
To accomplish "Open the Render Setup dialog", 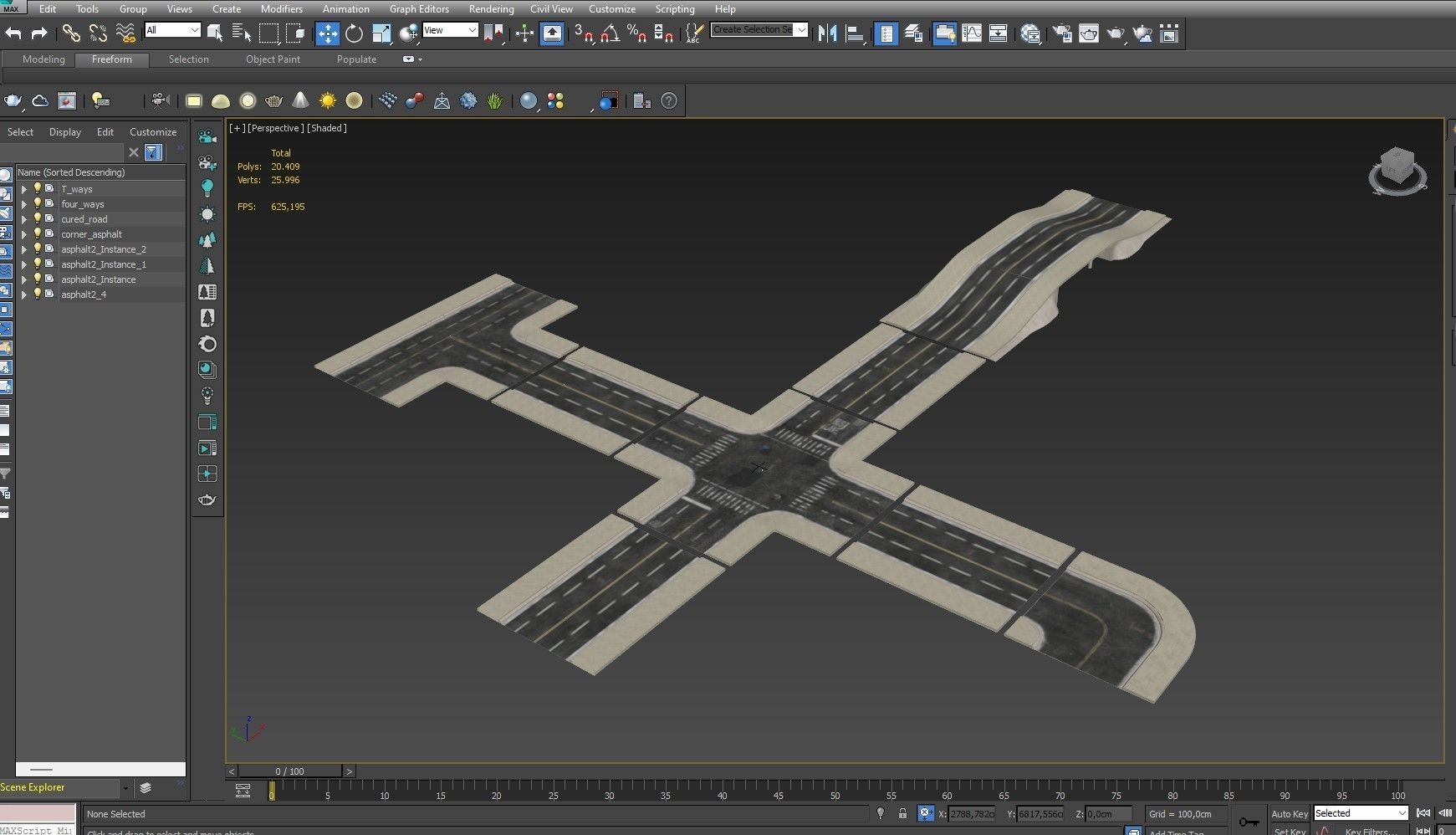I will [1062, 33].
